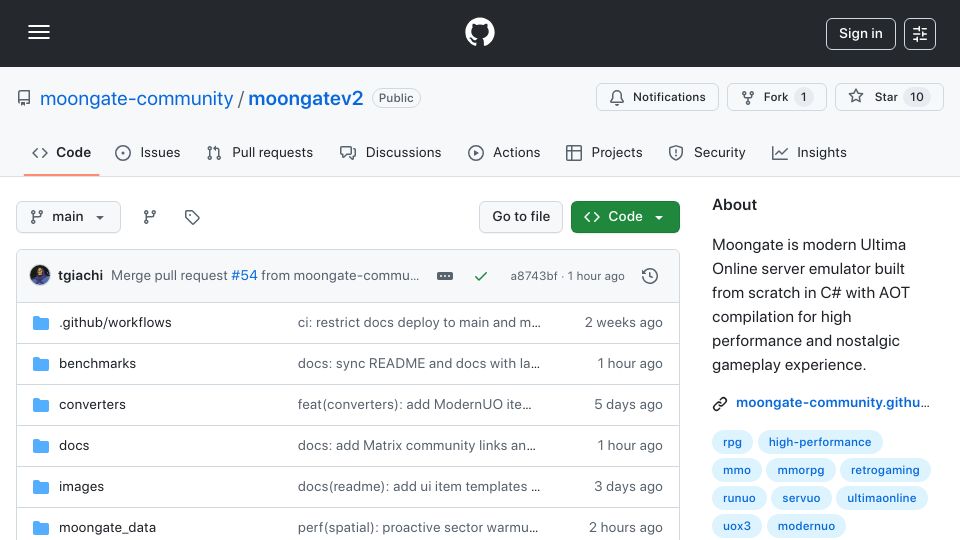Open the moongatev2 repository link

tap(306, 98)
